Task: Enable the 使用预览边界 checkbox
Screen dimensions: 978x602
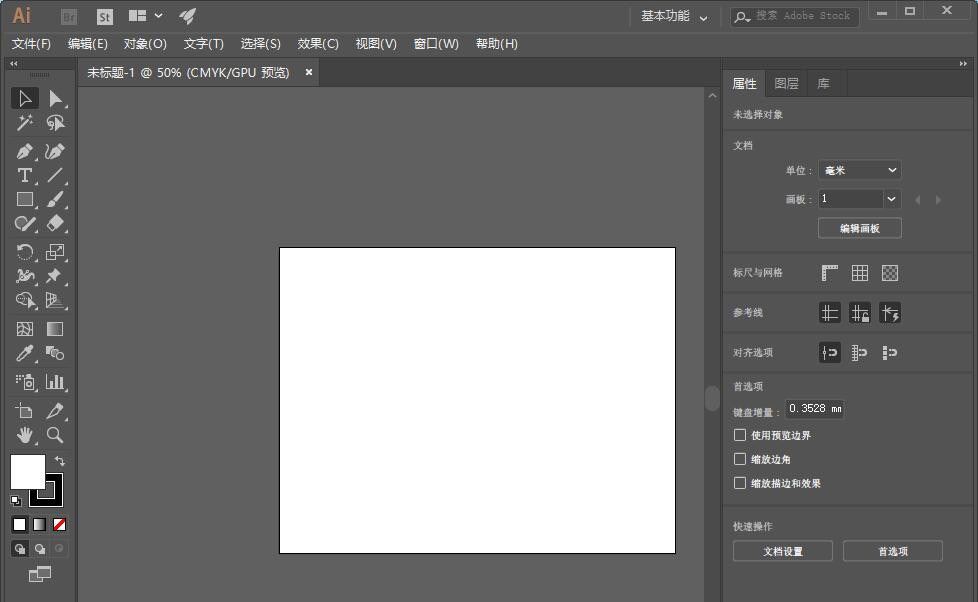Action: click(740, 435)
